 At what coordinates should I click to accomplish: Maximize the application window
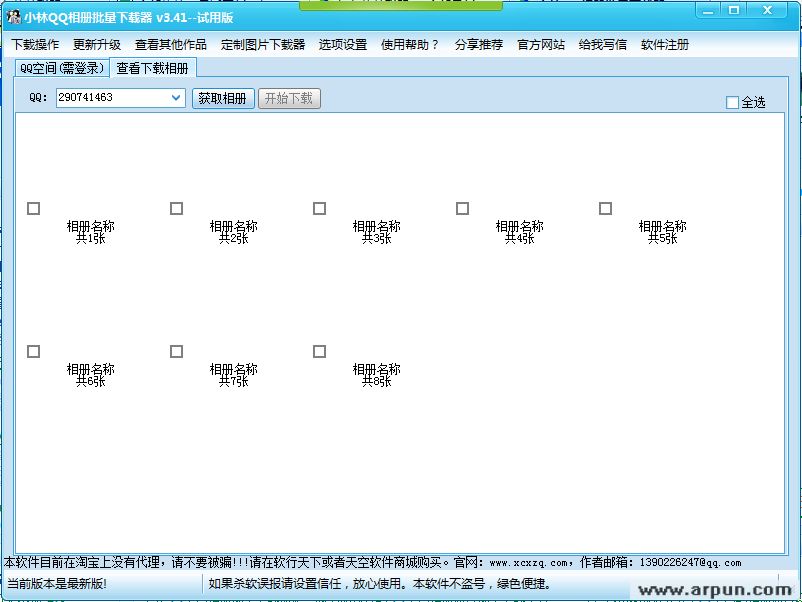734,11
